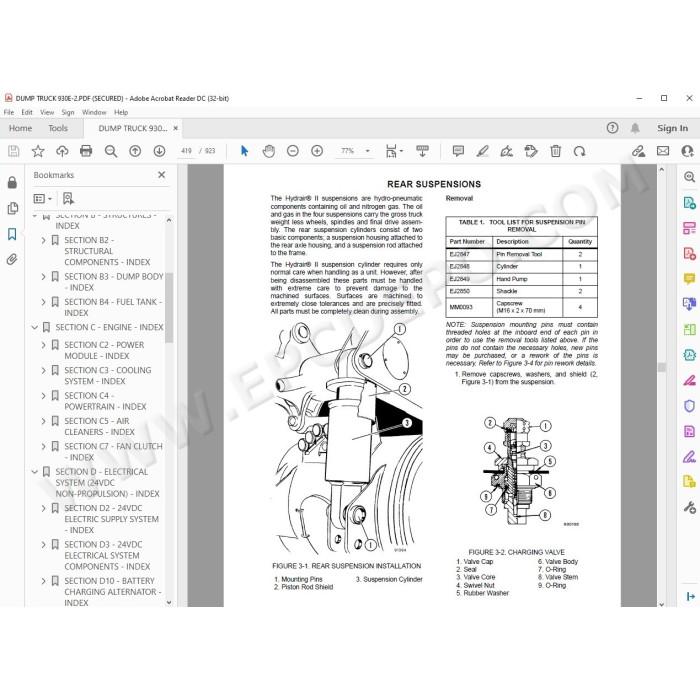This screenshot has height=700, width=700.
Task: Open bookmark options dropdown
Action: pyautogui.click(x=43, y=199)
